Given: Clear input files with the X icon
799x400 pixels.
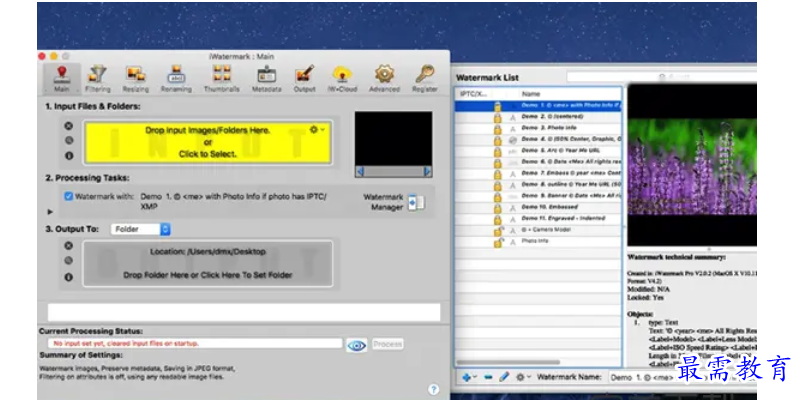Looking at the screenshot, I should 69,126.
